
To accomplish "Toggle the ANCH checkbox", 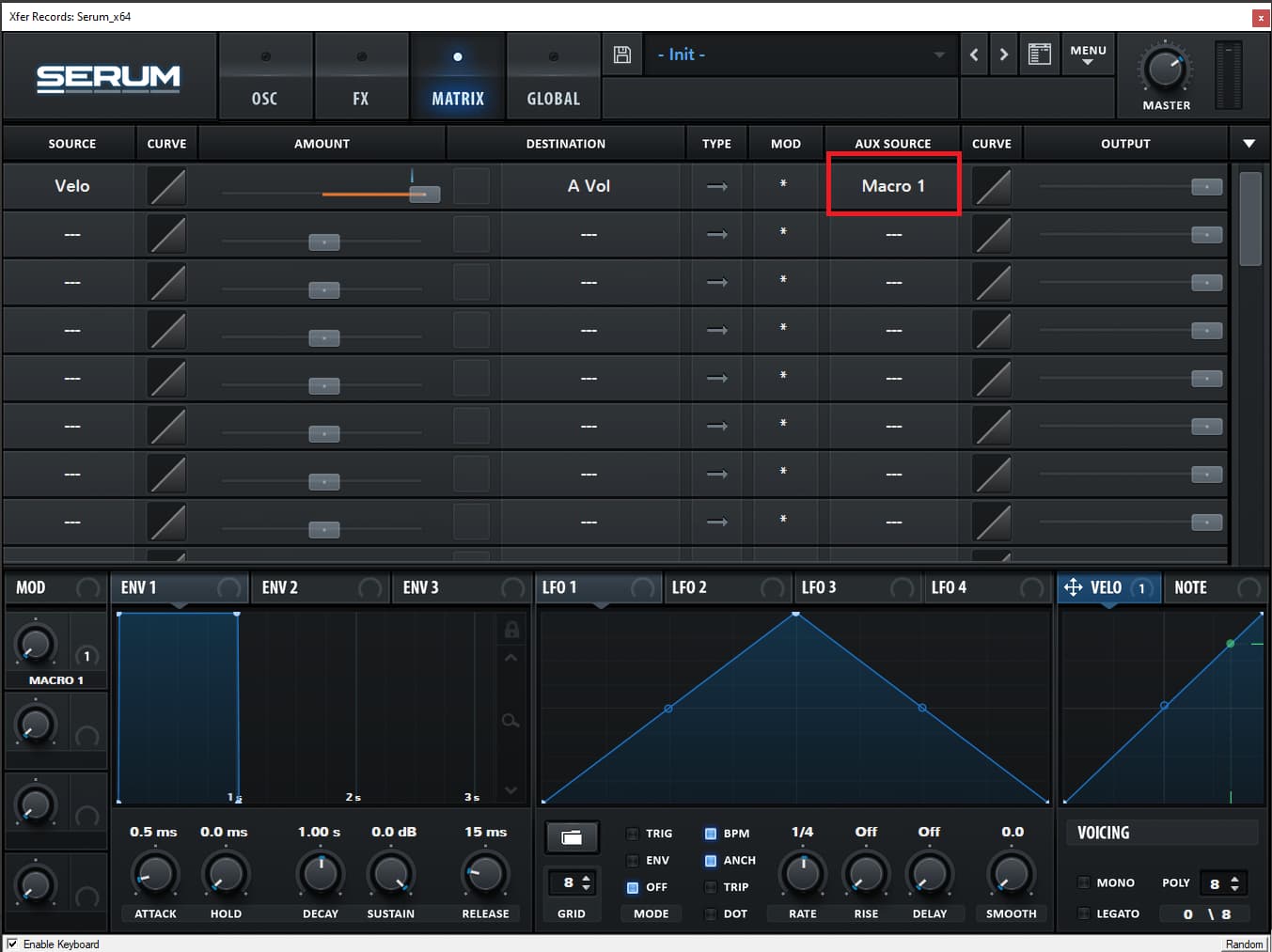I will (711, 860).
